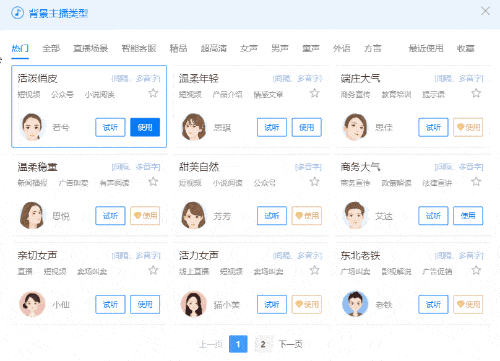Click the 老铁 avatar icon
This screenshot has width=500, height=361.
pos(355,304)
